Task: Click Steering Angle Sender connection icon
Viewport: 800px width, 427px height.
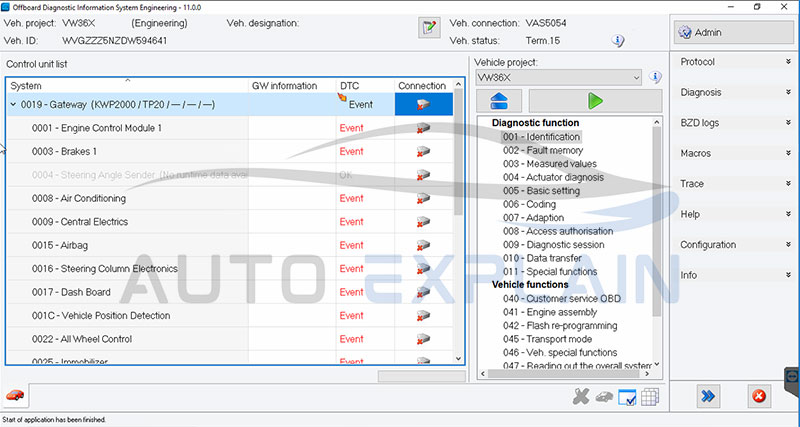Action: 423,175
